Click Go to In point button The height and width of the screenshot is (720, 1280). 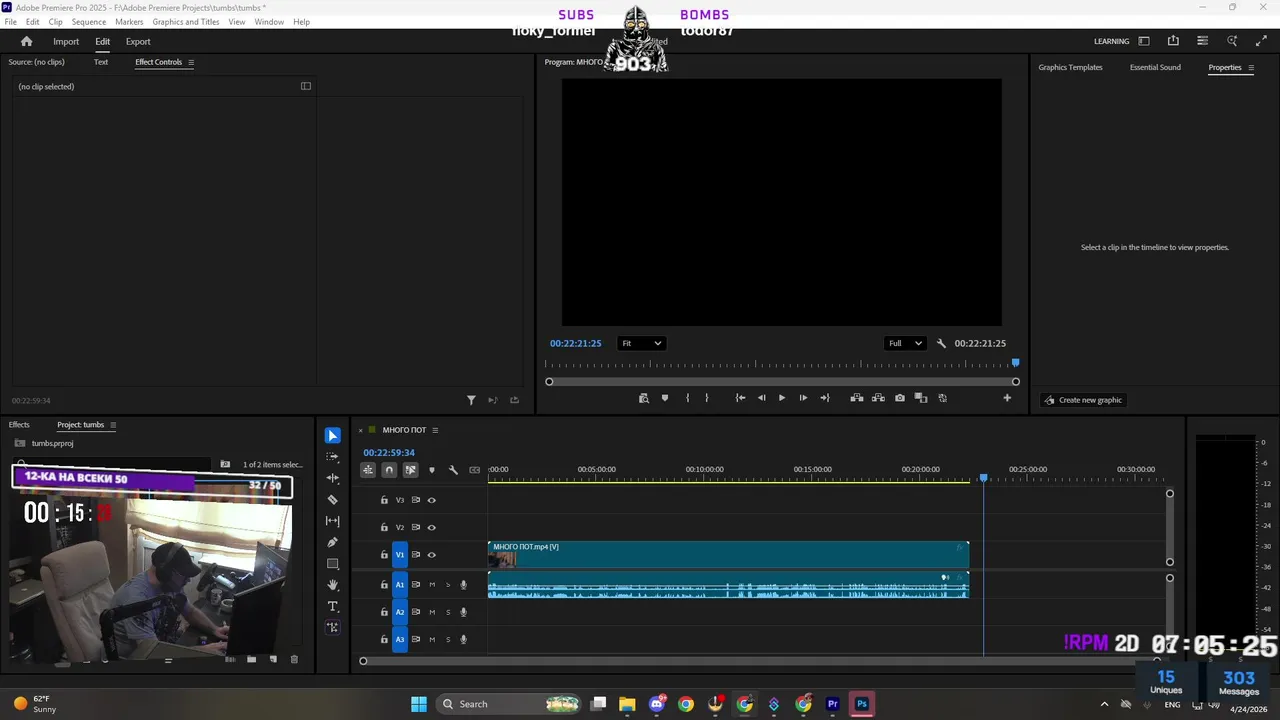click(x=740, y=398)
